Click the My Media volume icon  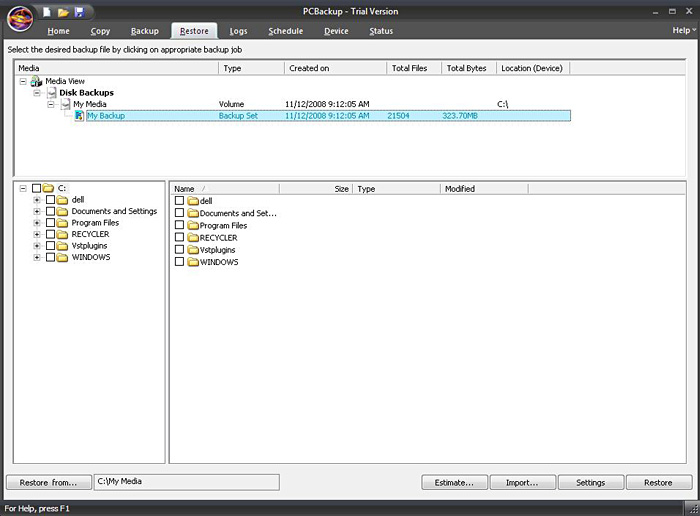tap(66, 104)
